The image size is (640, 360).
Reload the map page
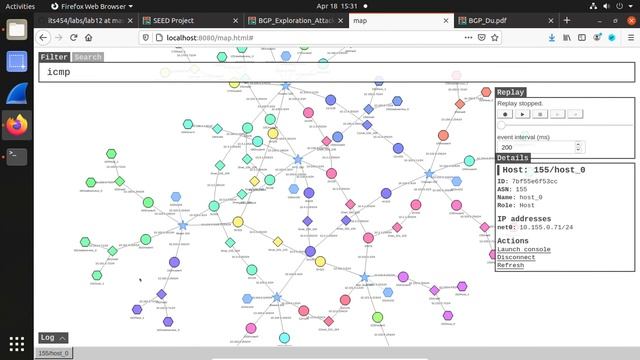tap(73, 38)
